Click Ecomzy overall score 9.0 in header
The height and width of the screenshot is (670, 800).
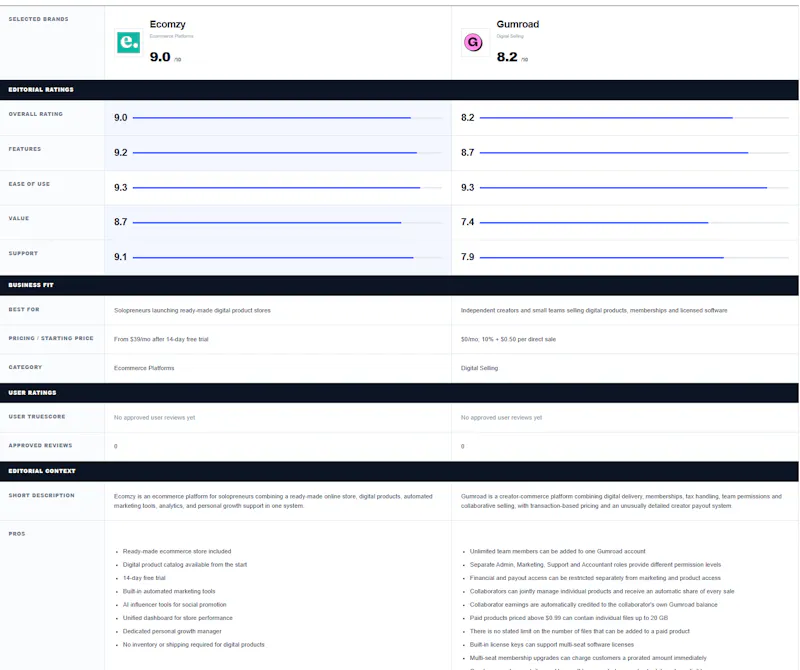(160, 57)
